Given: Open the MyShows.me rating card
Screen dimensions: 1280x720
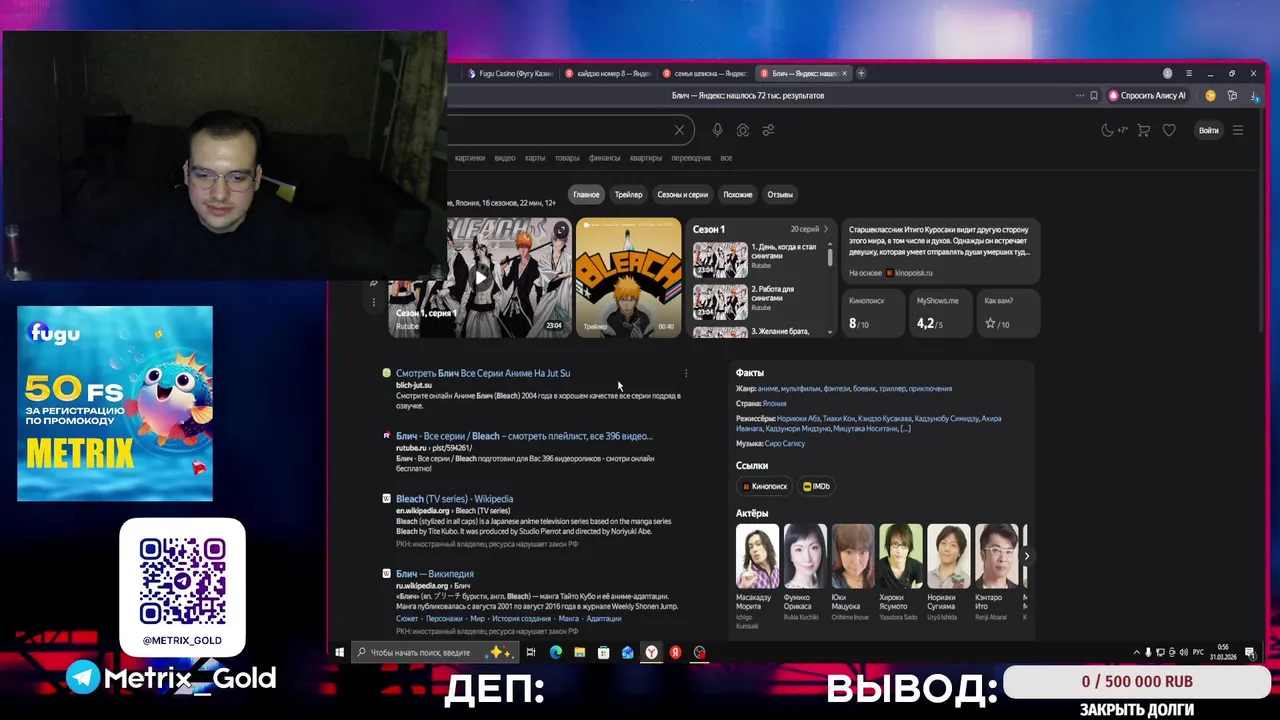Looking at the screenshot, I should [940, 314].
